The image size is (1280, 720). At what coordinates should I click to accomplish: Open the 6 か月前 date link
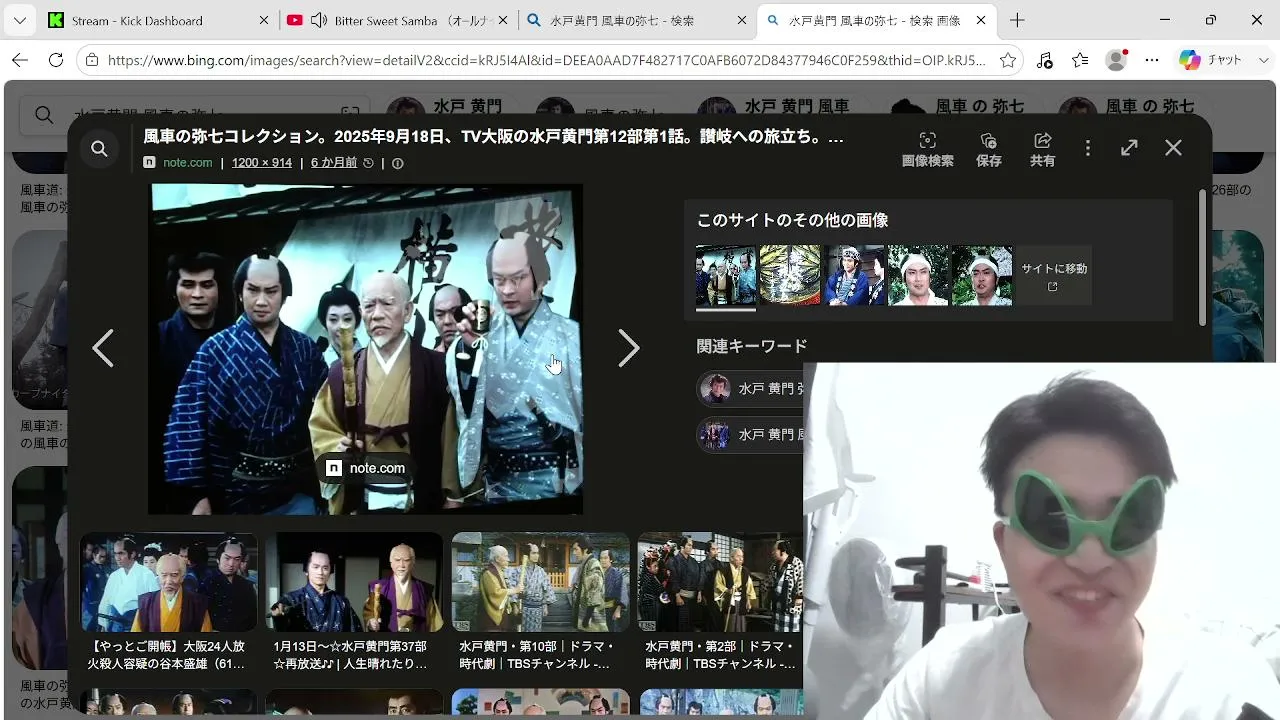tap(334, 163)
